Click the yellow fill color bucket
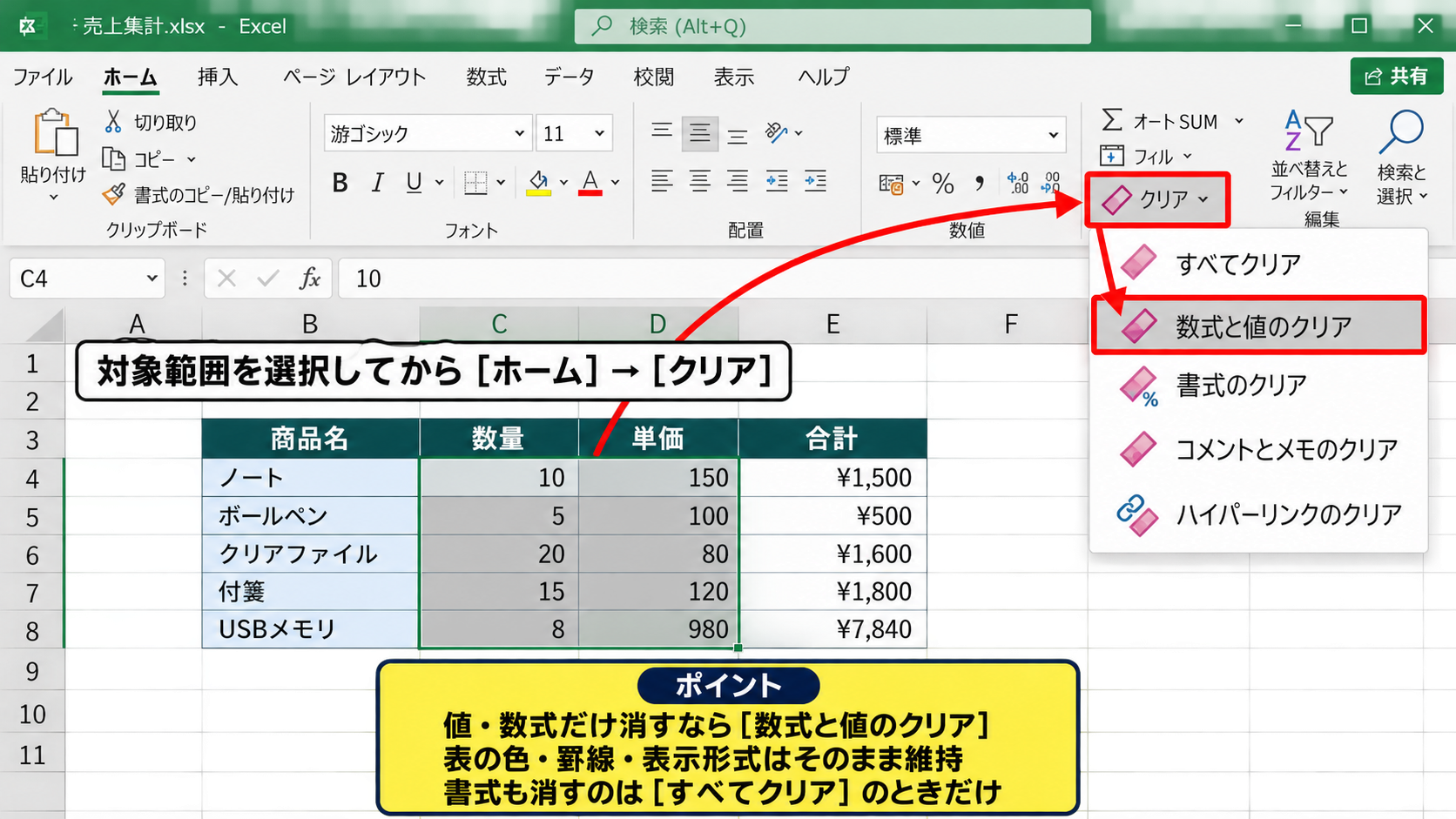The height and width of the screenshot is (819, 1456). (538, 183)
